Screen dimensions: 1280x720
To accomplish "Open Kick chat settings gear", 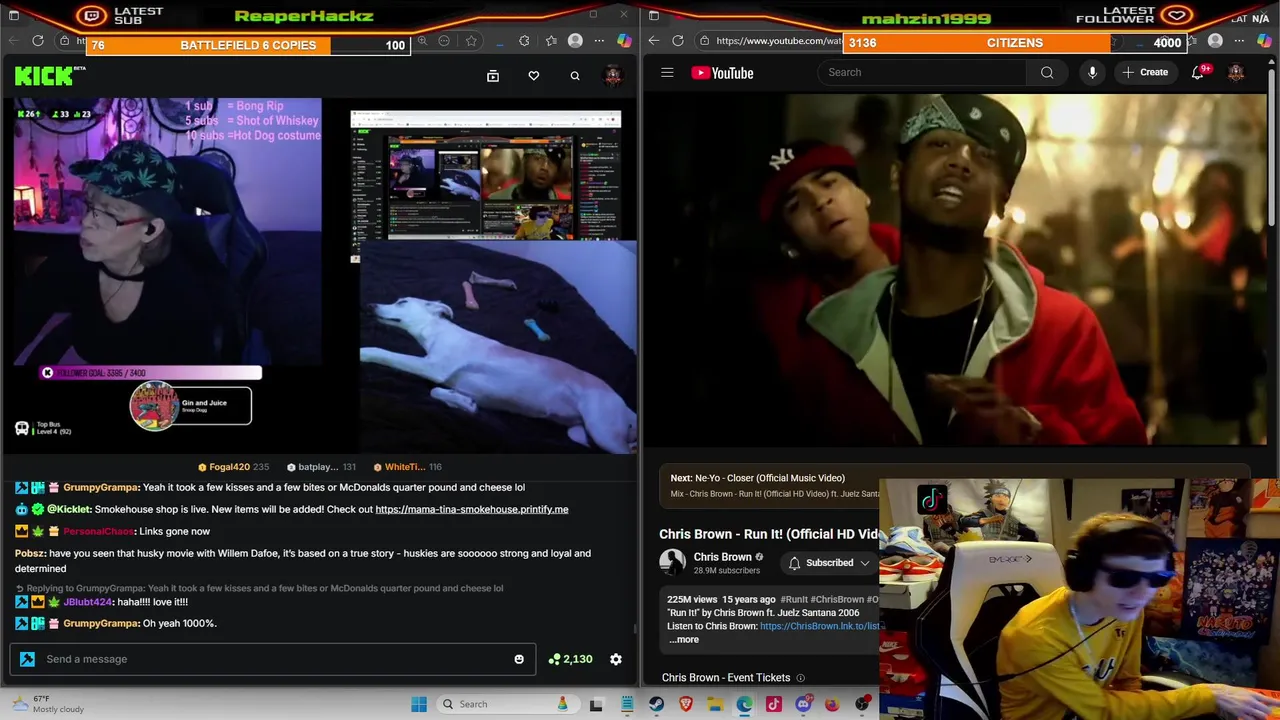I will click(616, 659).
